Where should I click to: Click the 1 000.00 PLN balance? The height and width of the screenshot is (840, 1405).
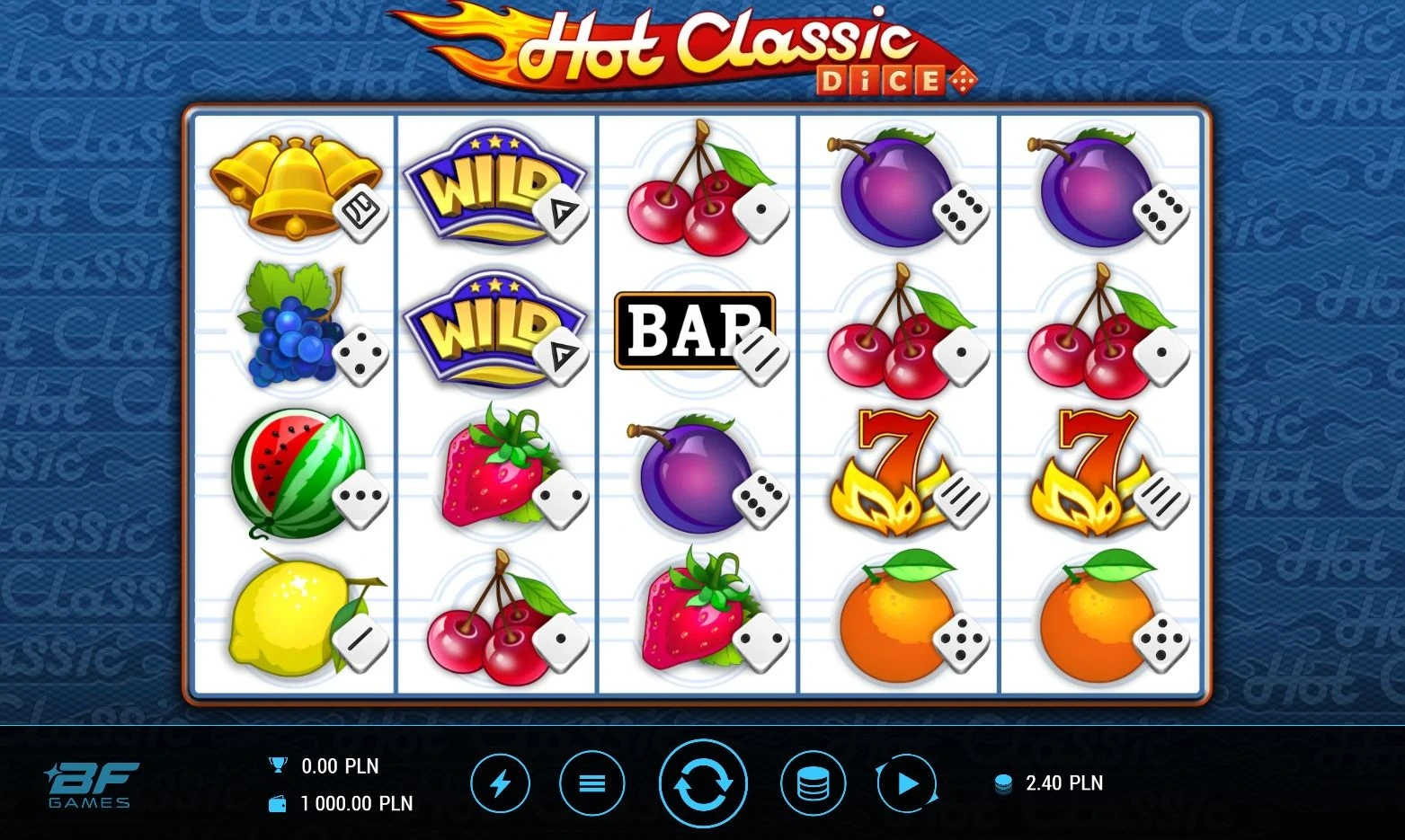357,803
